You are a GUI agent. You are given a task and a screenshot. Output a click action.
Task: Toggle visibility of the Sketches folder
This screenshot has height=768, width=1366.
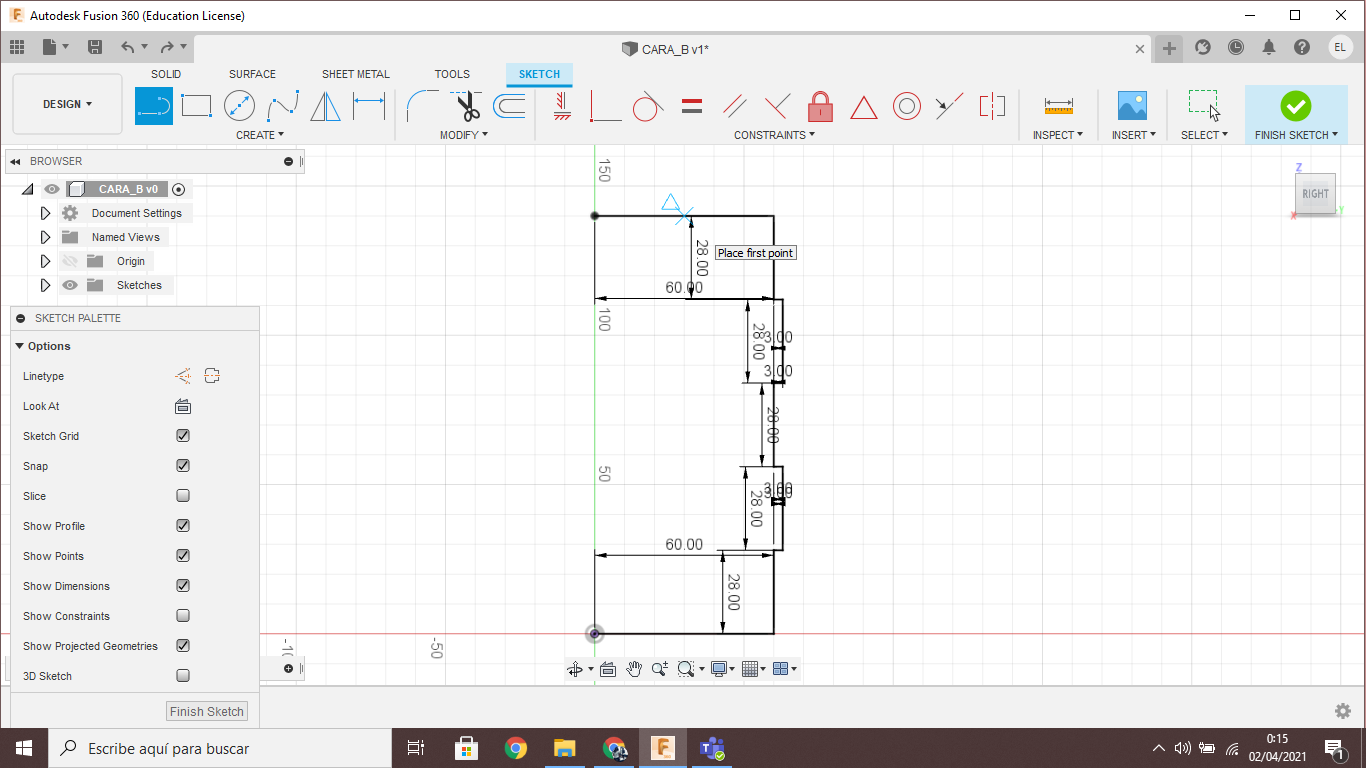(70, 285)
